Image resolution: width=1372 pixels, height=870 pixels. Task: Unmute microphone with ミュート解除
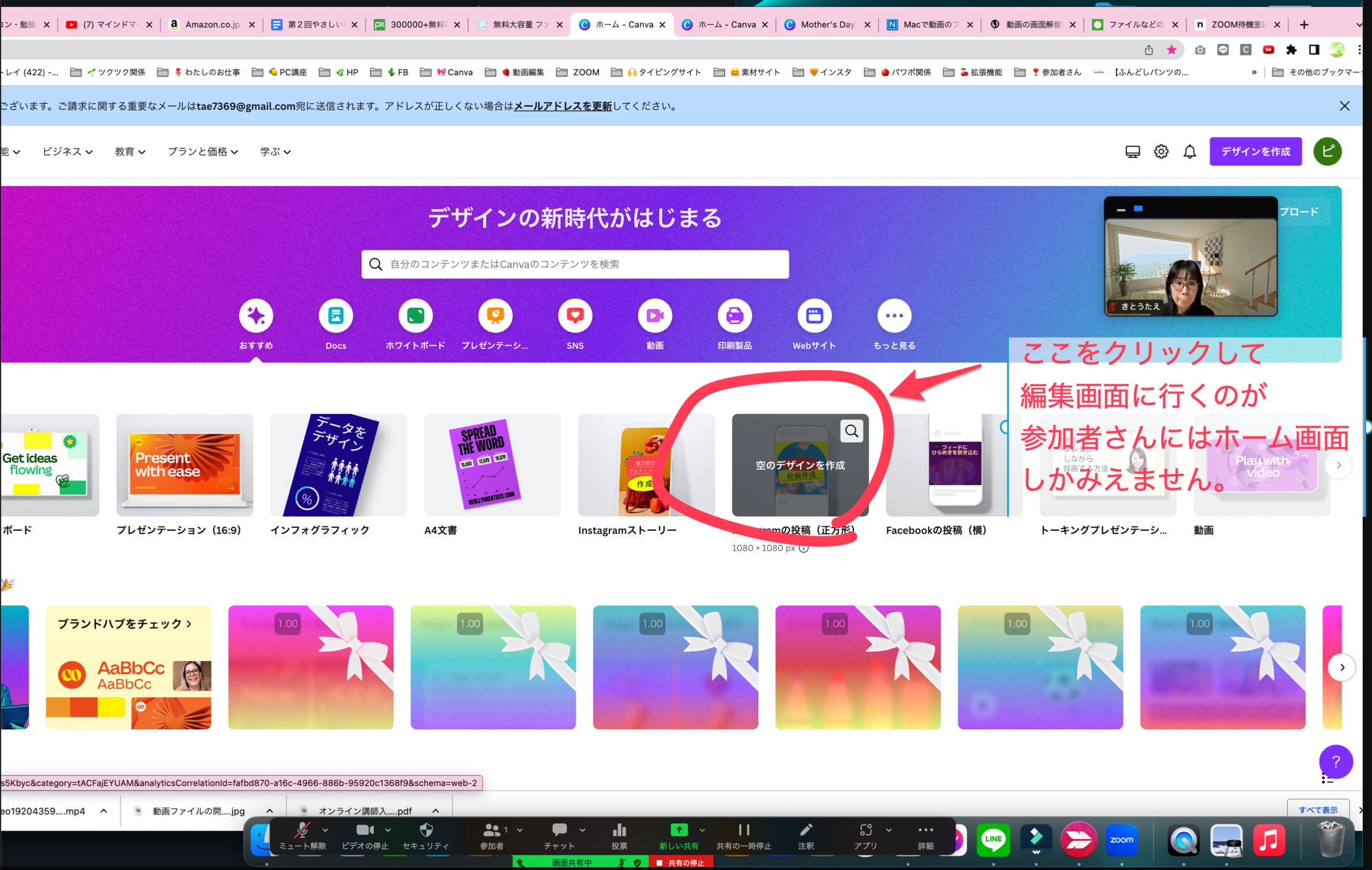click(x=302, y=835)
